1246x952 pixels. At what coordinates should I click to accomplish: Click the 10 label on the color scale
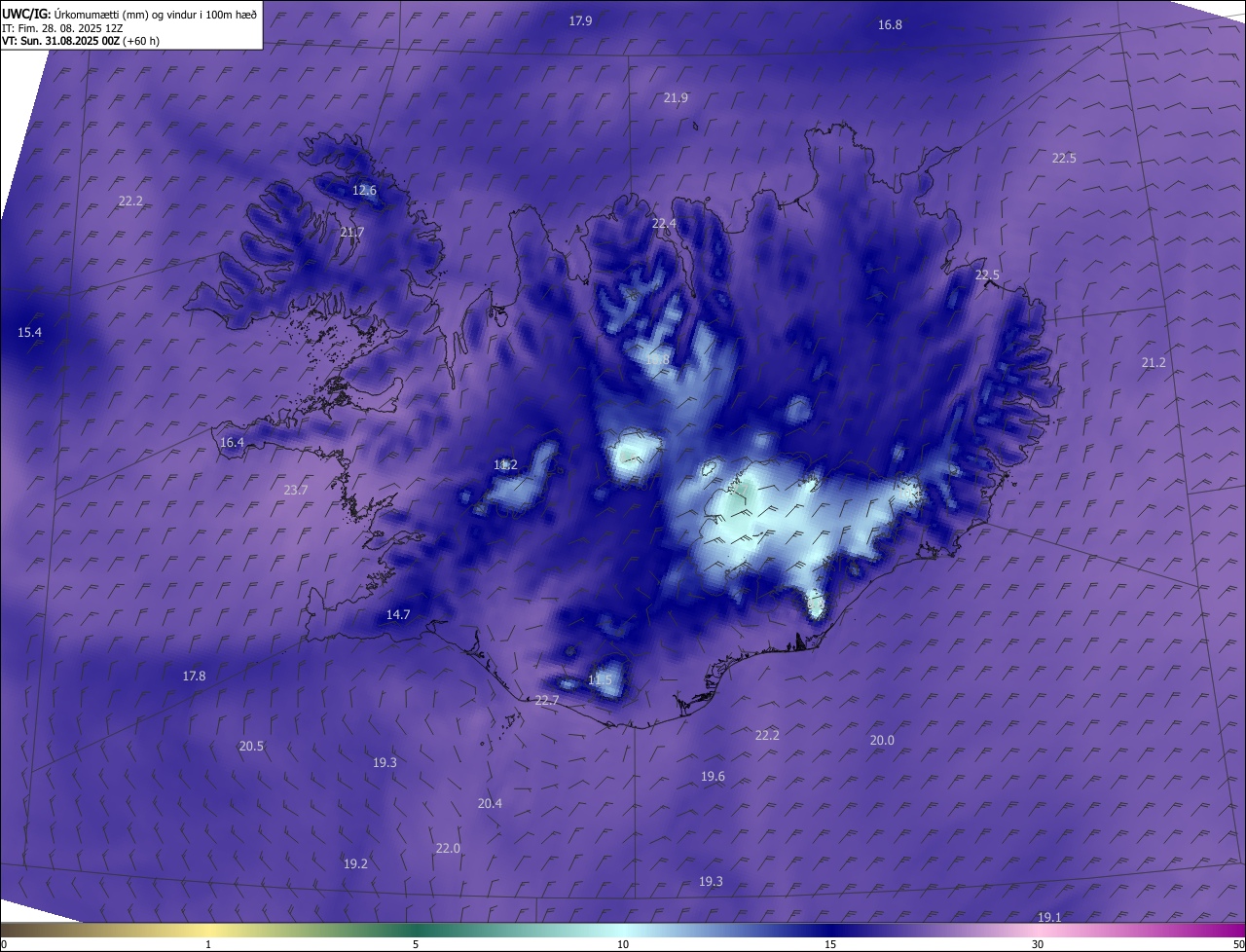(x=623, y=944)
